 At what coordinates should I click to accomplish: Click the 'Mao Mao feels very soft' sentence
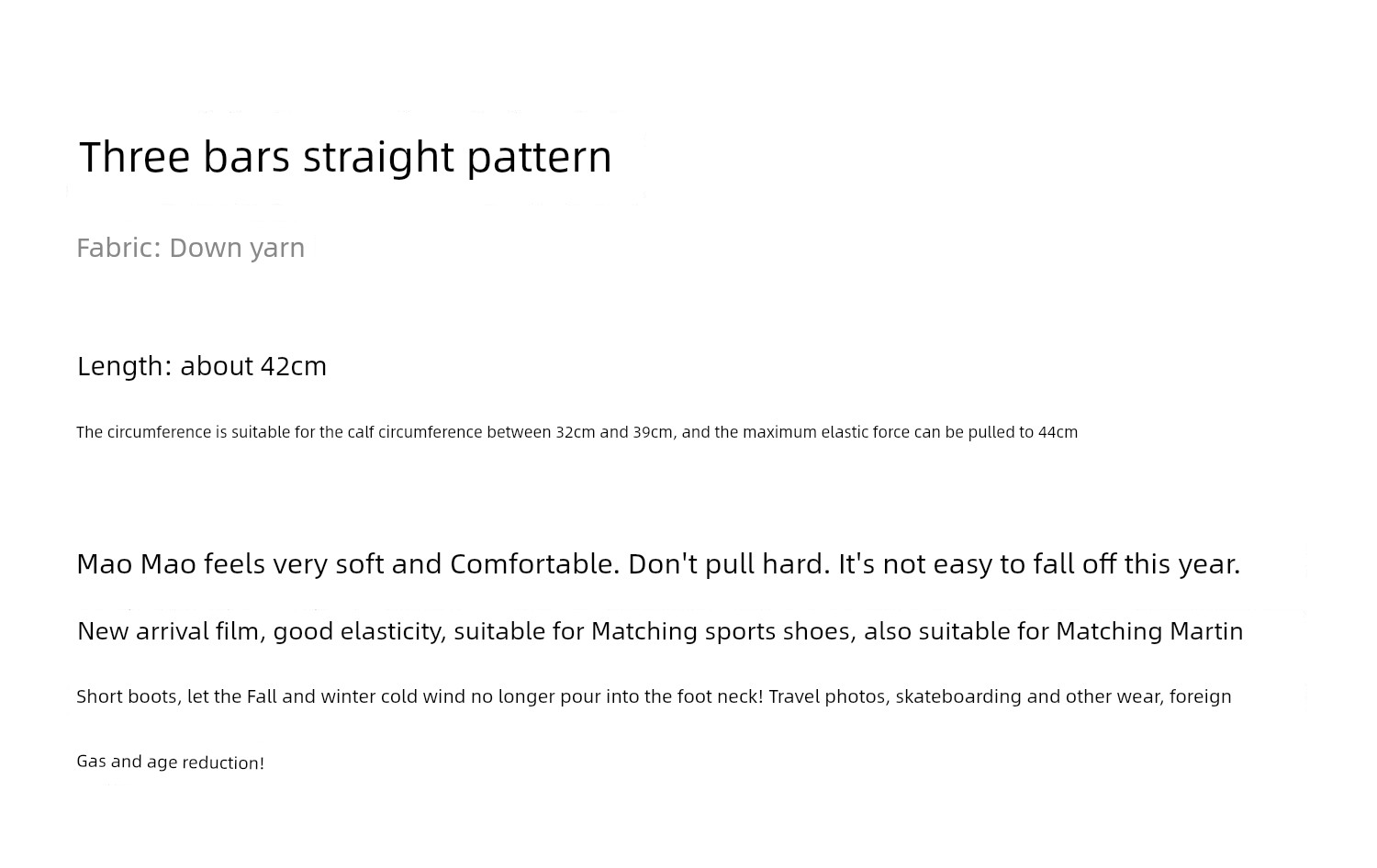(658, 563)
